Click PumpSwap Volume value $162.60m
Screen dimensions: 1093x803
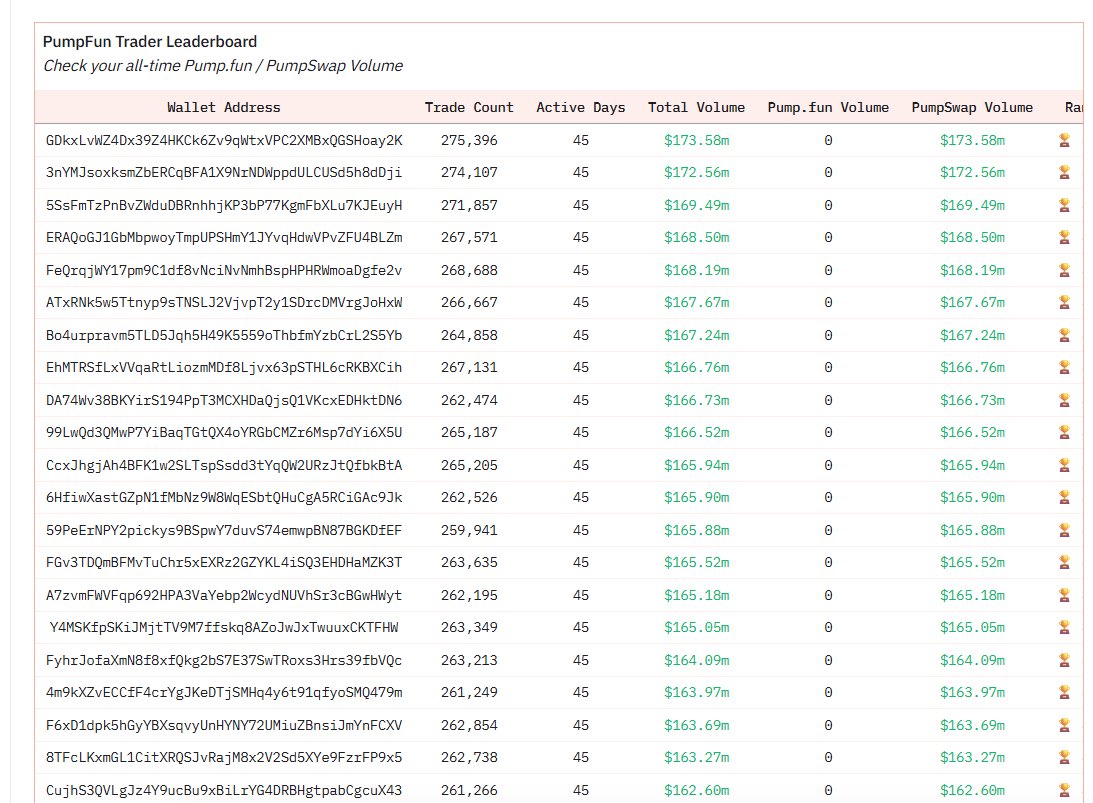(972, 790)
